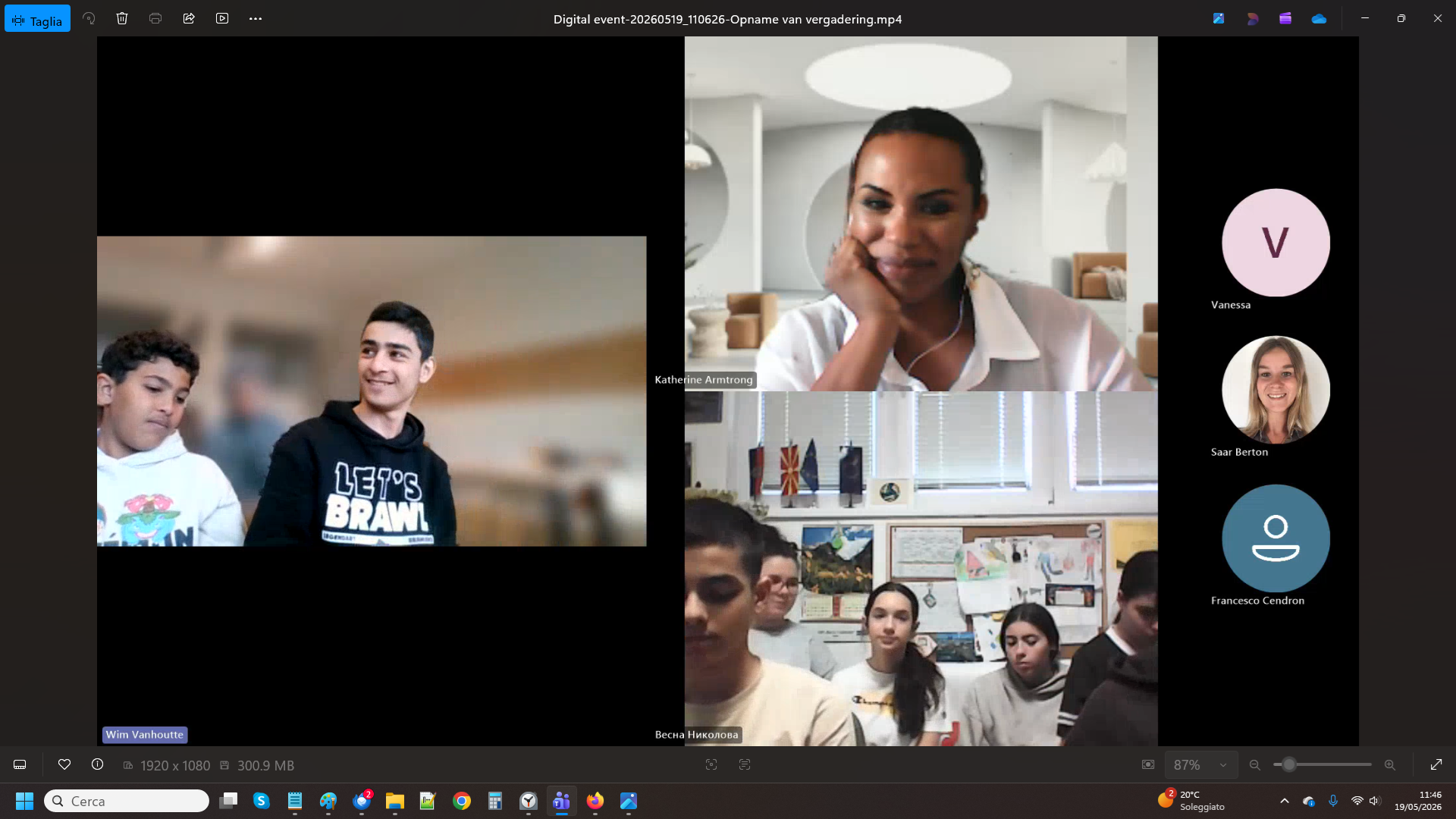Open Task View in the taskbar
The height and width of the screenshot is (819, 1456).
click(x=228, y=801)
